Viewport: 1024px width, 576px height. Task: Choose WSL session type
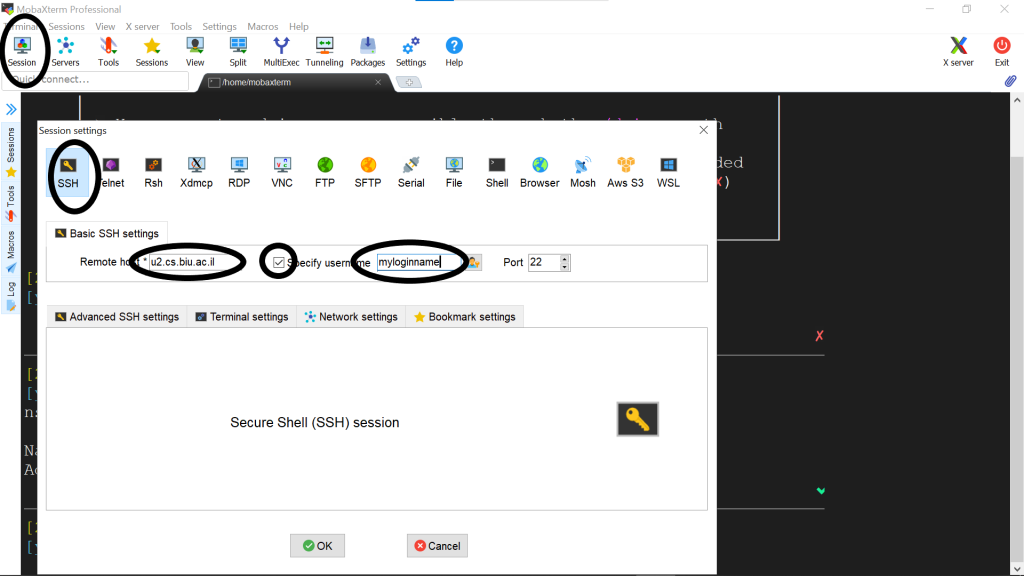(668, 172)
